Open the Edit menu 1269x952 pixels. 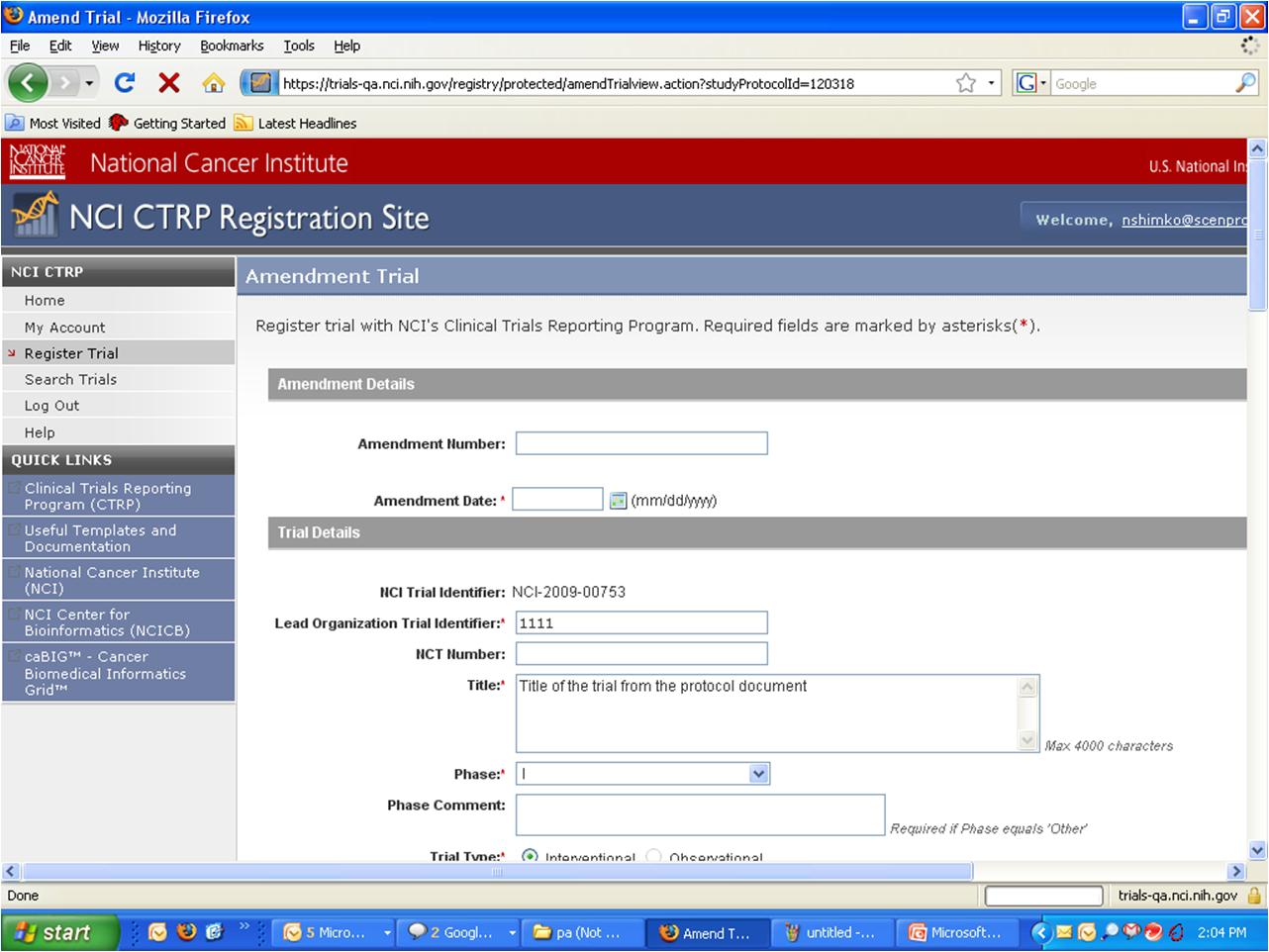click(x=60, y=46)
